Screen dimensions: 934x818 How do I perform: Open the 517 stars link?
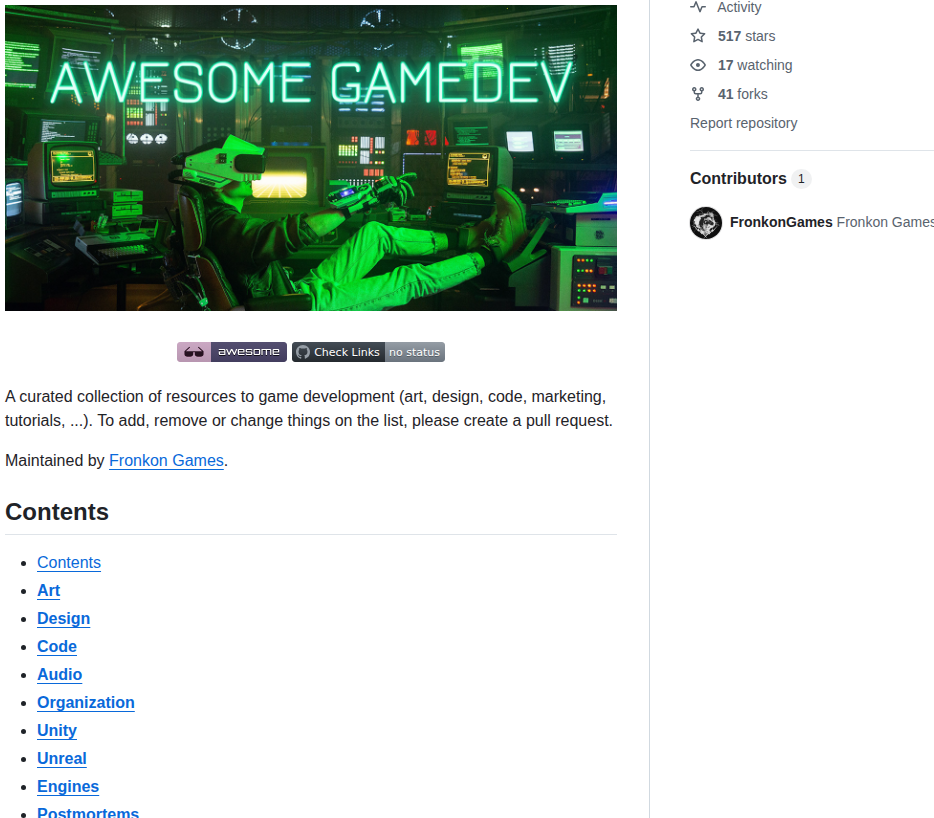click(746, 36)
